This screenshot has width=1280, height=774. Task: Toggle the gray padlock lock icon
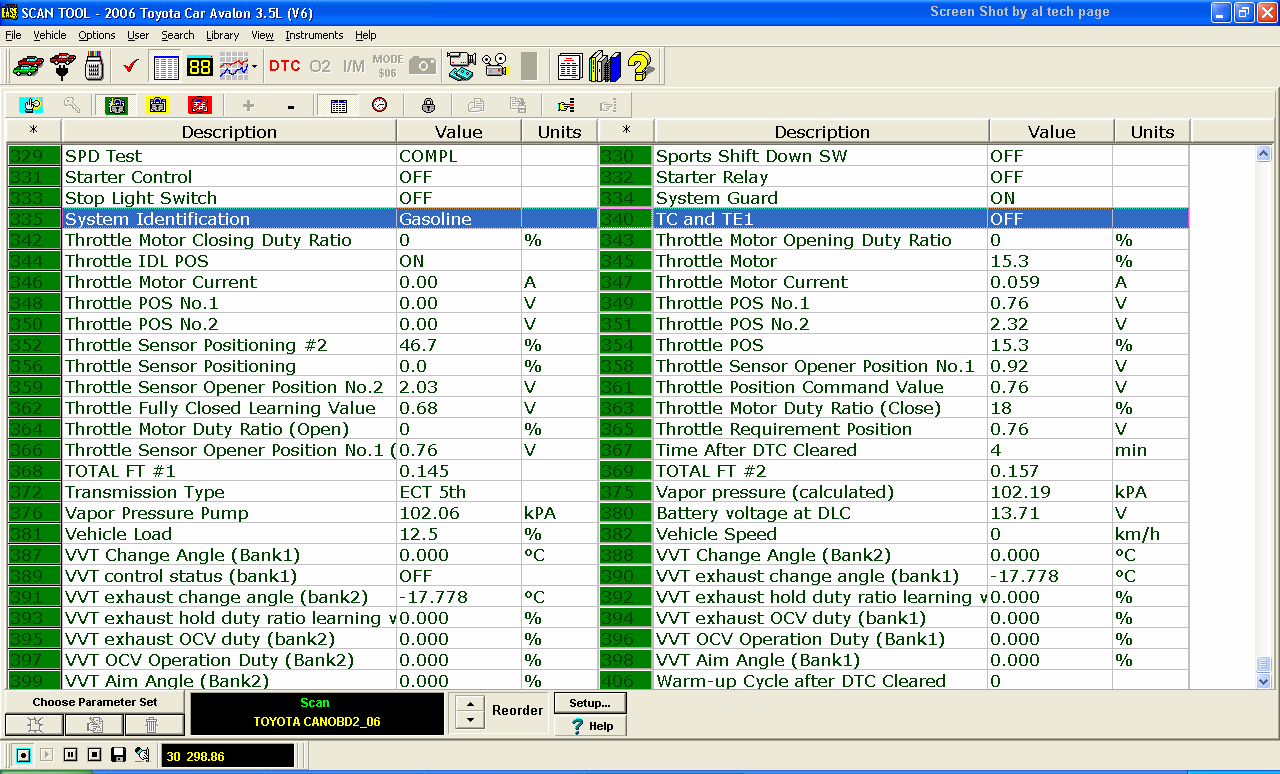pos(428,105)
